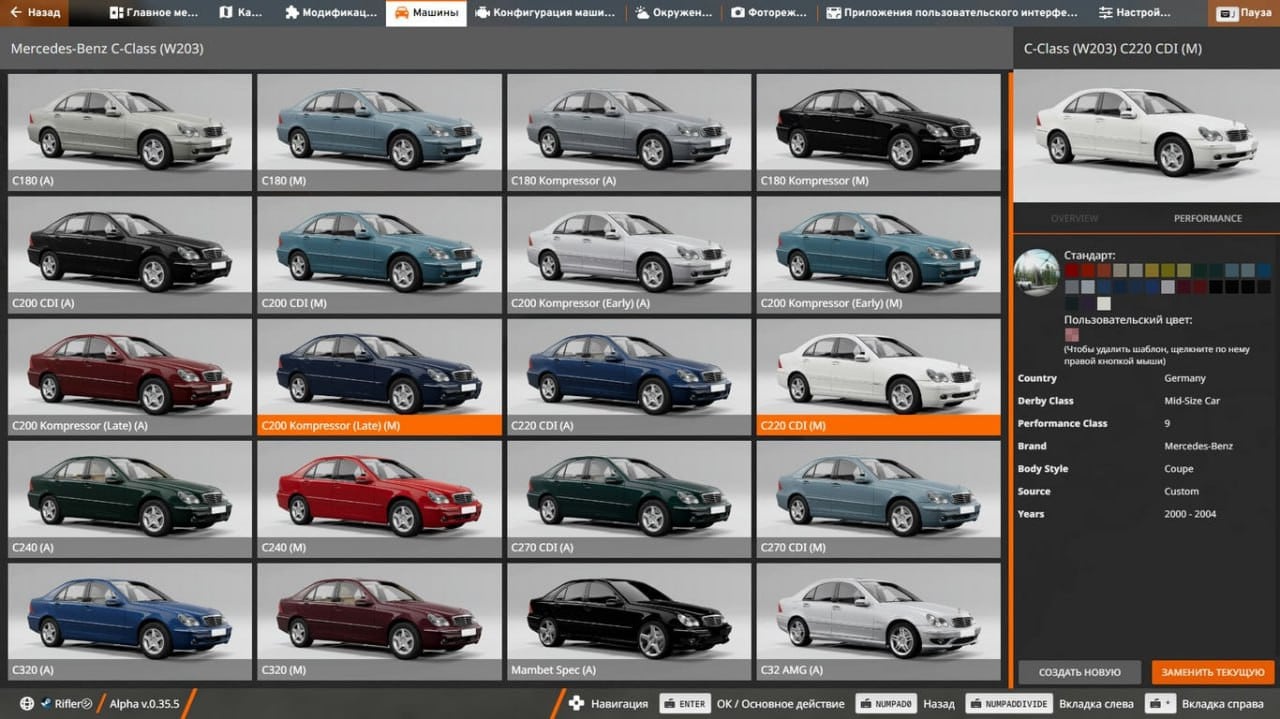Select C200 Kompressor (Late) (A) thumbnail
Viewport: 1280px width, 719px height.
tap(130, 377)
